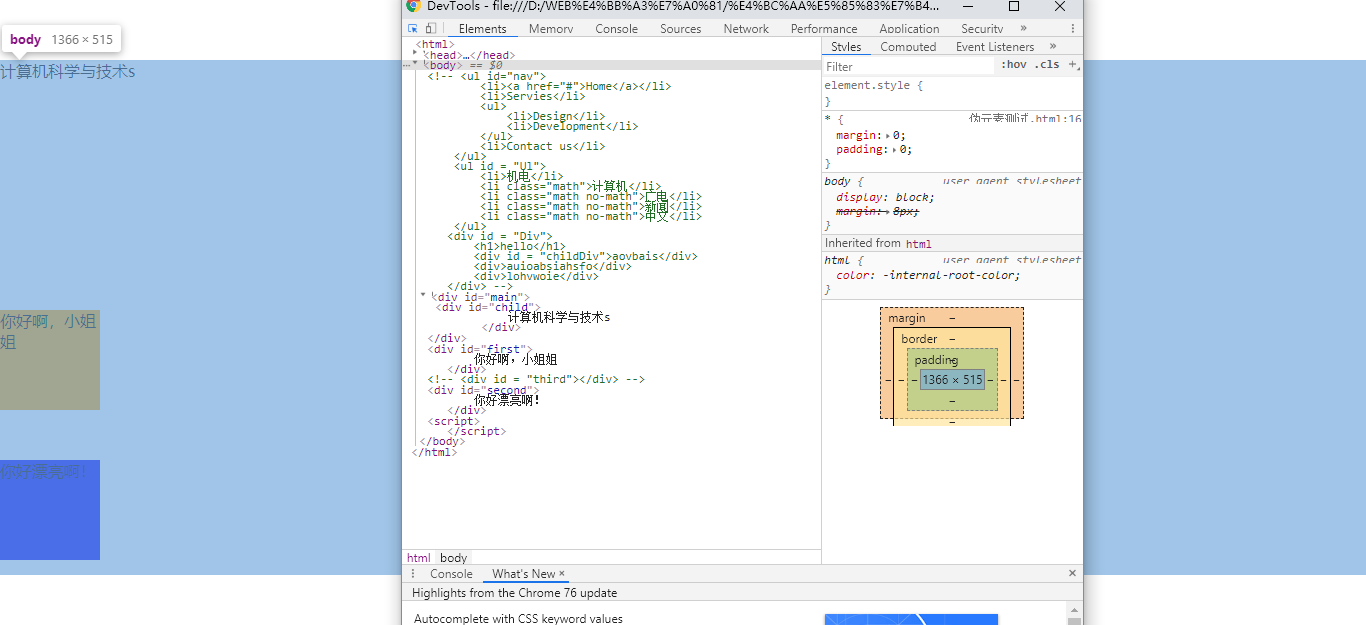
Task: Click the styles Filter input field
Action: (x=910, y=66)
